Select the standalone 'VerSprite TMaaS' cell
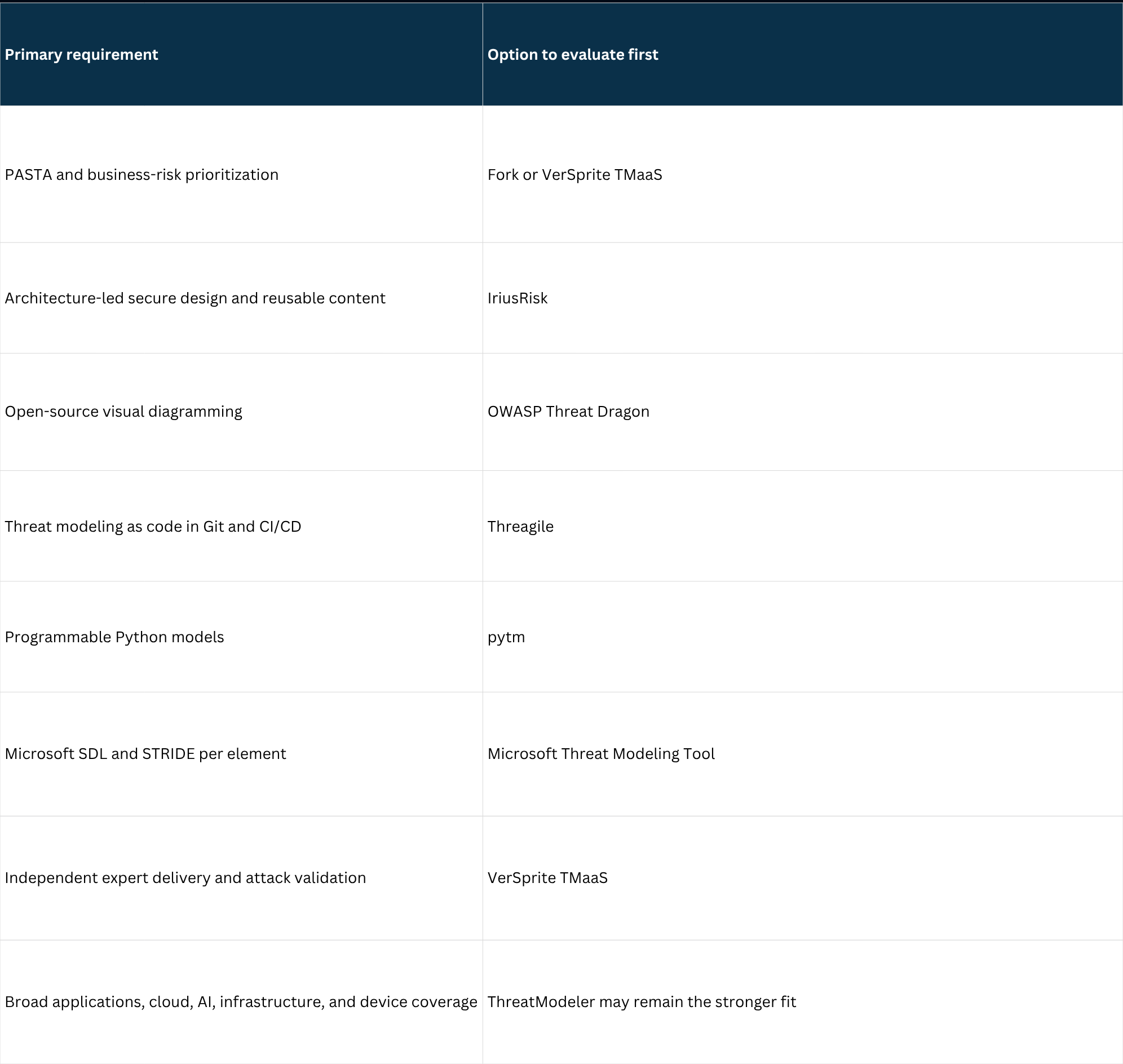 click(803, 878)
